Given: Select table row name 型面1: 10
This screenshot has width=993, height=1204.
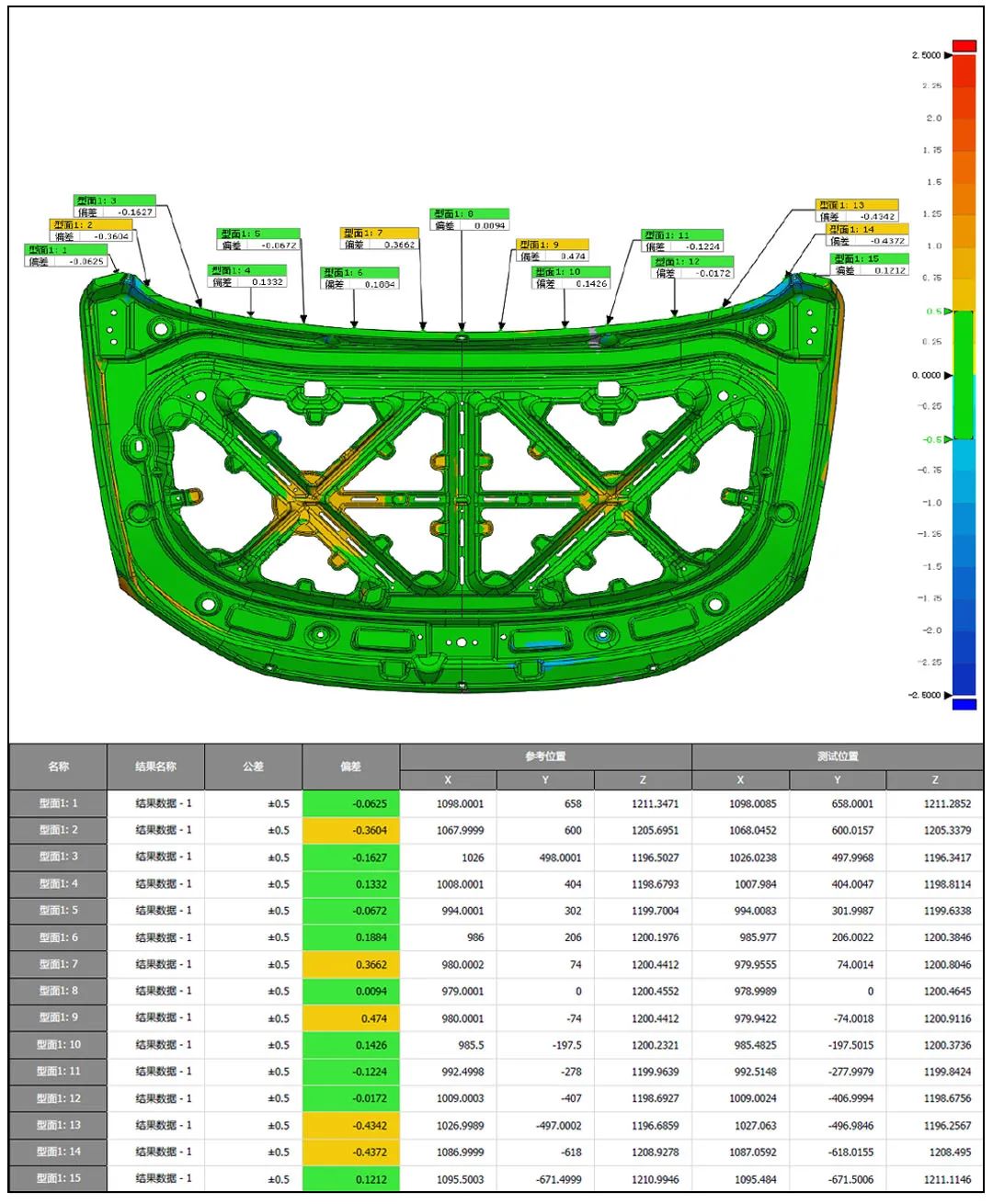Looking at the screenshot, I should (59, 1045).
